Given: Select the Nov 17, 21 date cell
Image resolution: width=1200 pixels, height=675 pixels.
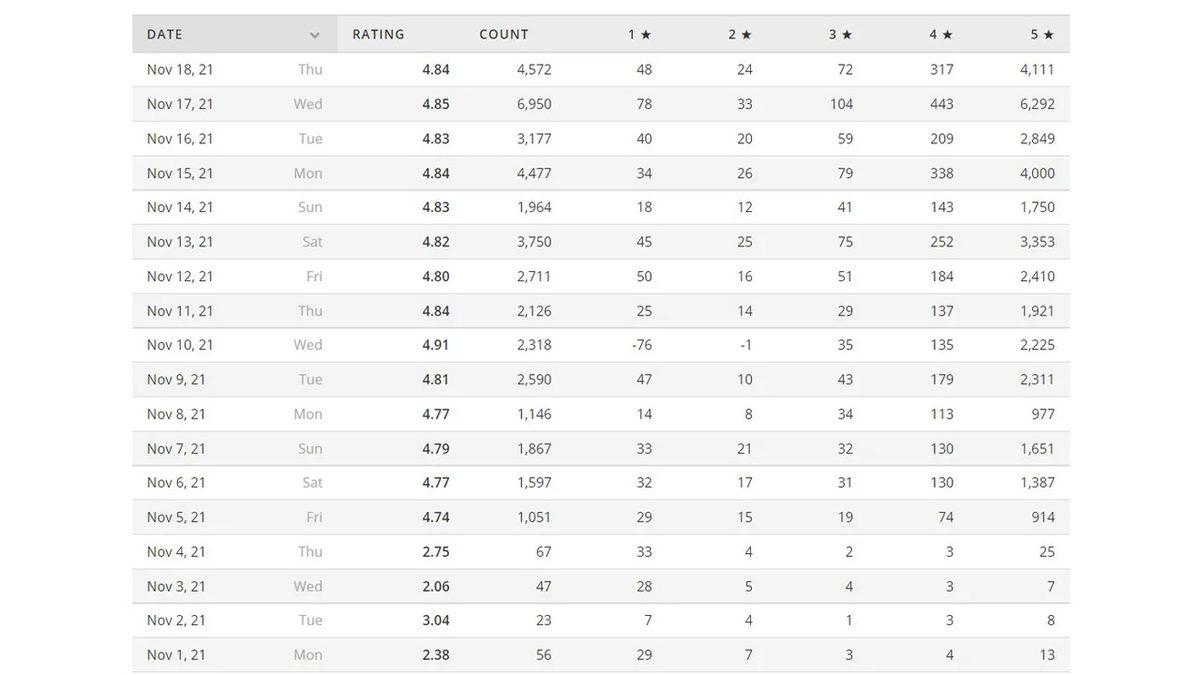Looking at the screenshot, I should click(180, 104).
